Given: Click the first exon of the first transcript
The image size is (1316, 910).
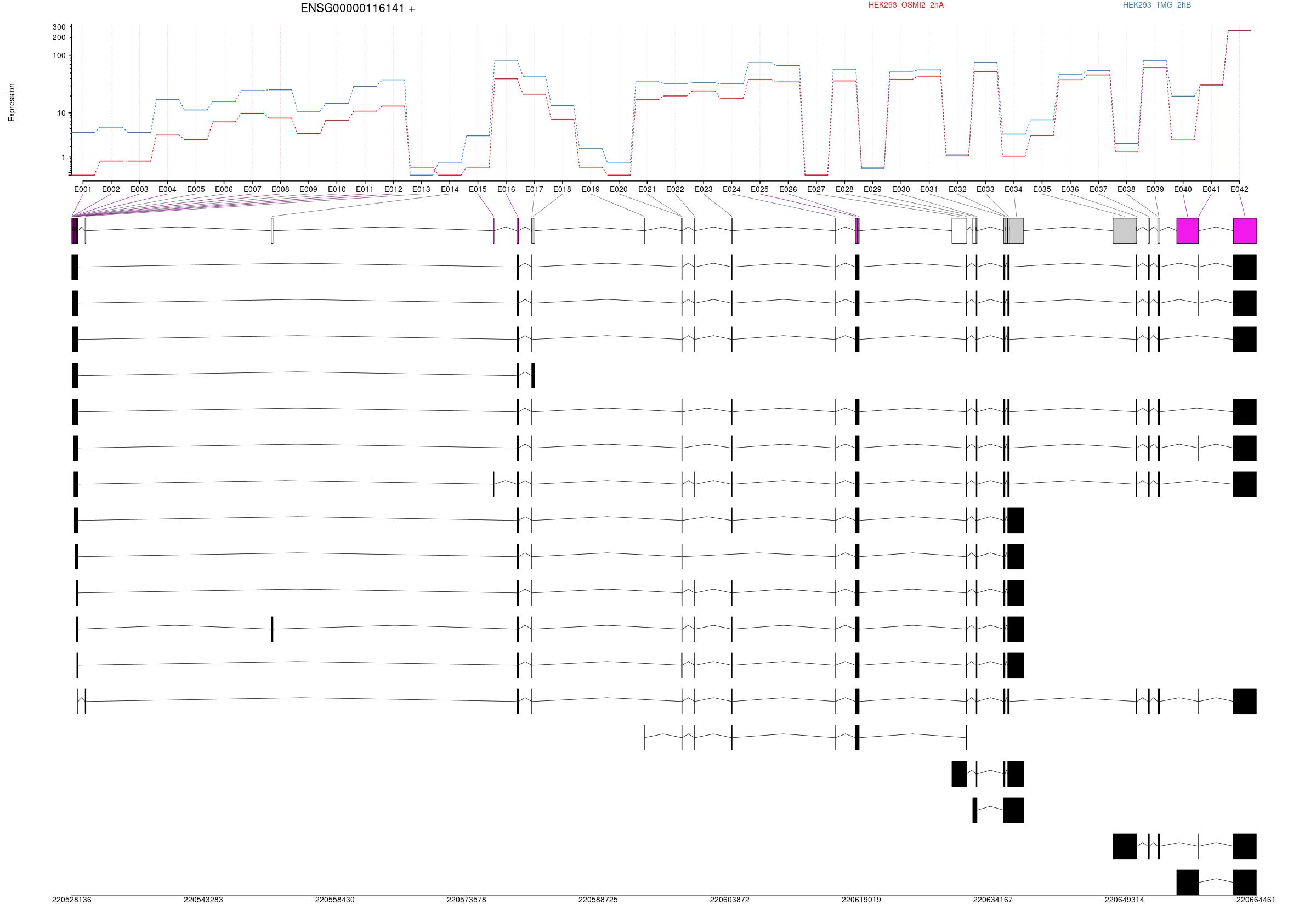Looking at the screenshot, I should [75, 267].
